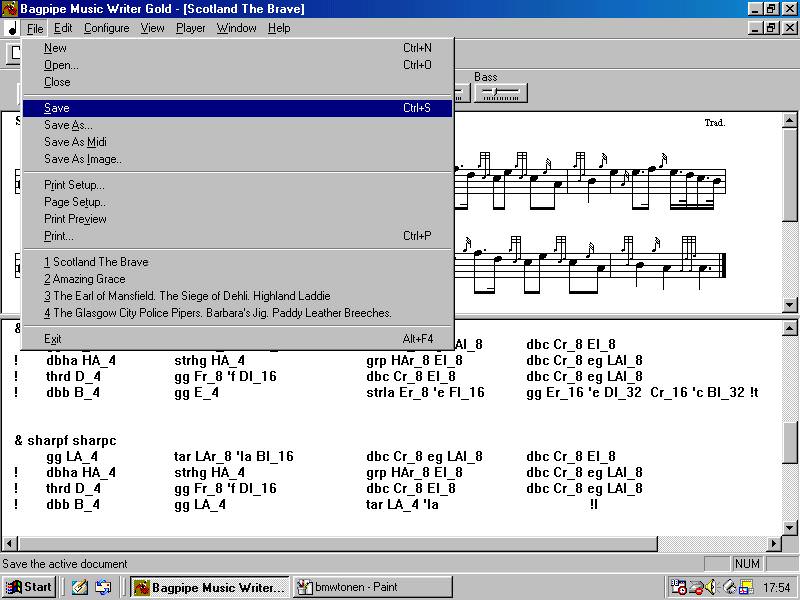800x600 pixels.
Task: Click the Start button
Action: click(29, 587)
